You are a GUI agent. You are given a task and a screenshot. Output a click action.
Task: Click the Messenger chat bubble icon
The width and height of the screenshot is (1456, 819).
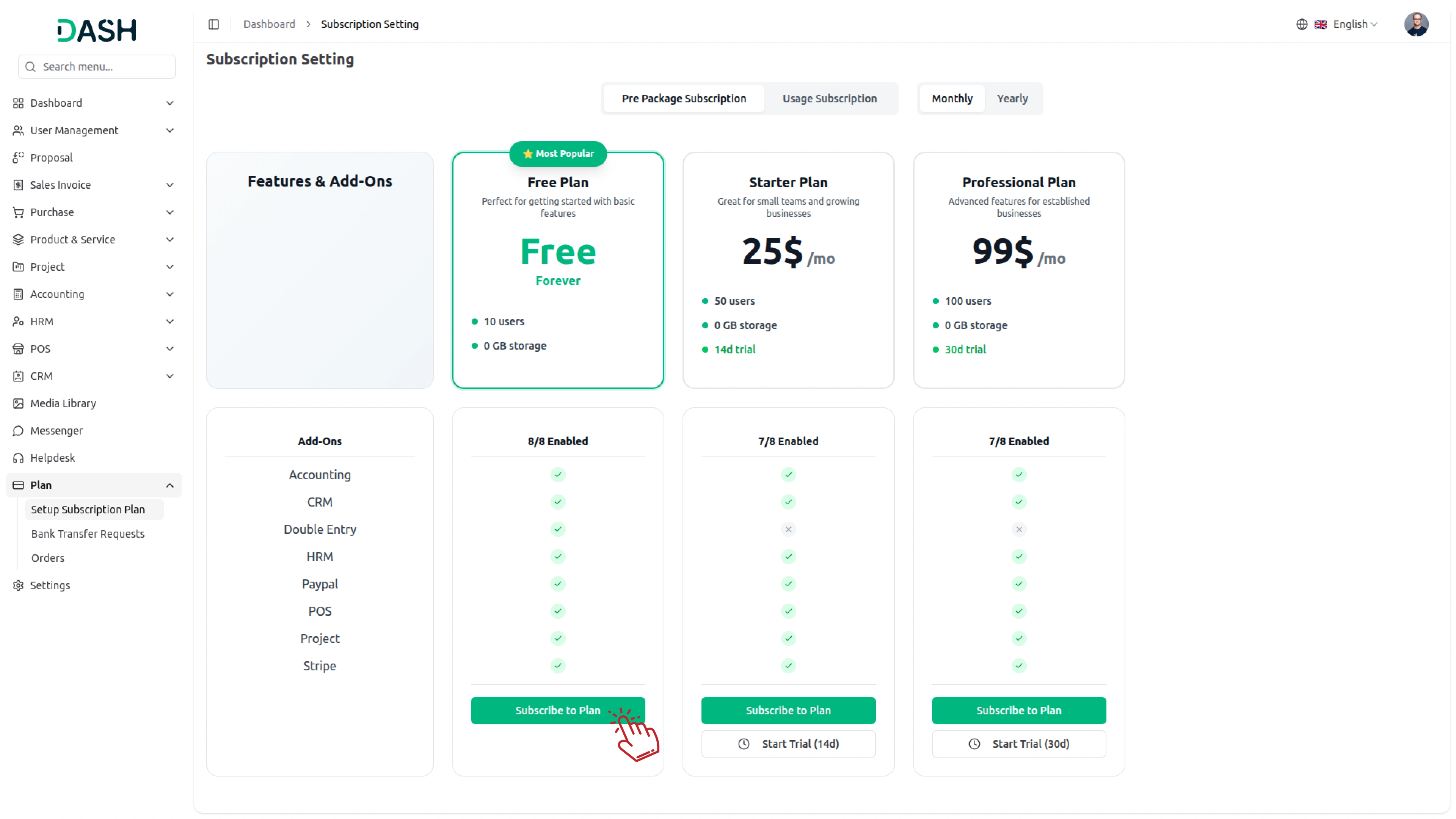18,431
